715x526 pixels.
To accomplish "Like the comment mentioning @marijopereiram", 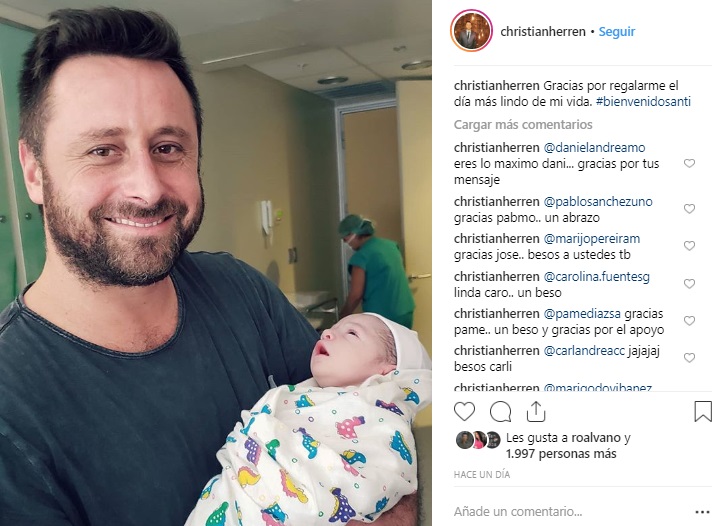I will click(x=689, y=246).
